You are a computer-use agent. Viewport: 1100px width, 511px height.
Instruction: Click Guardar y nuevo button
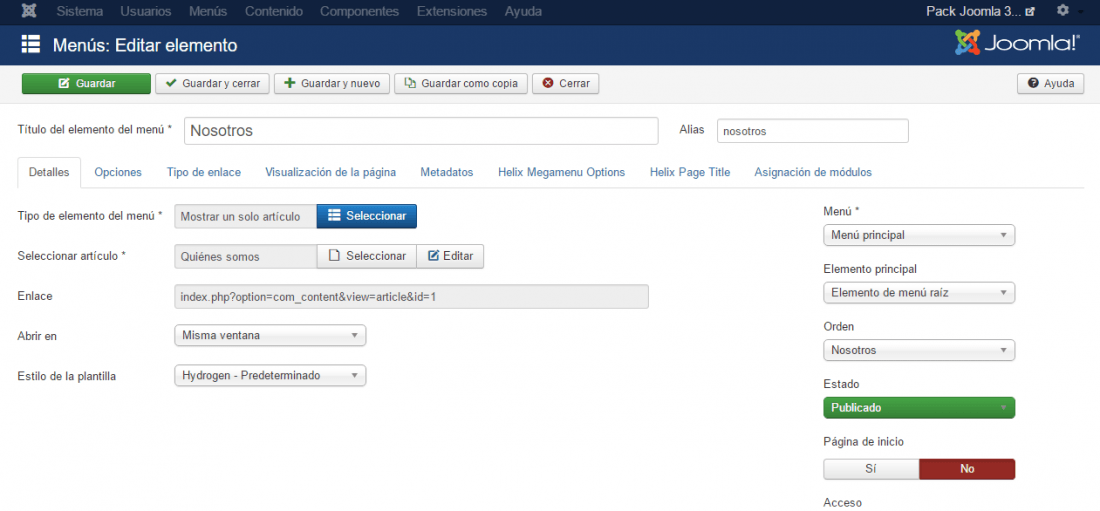(x=332, y=84)
